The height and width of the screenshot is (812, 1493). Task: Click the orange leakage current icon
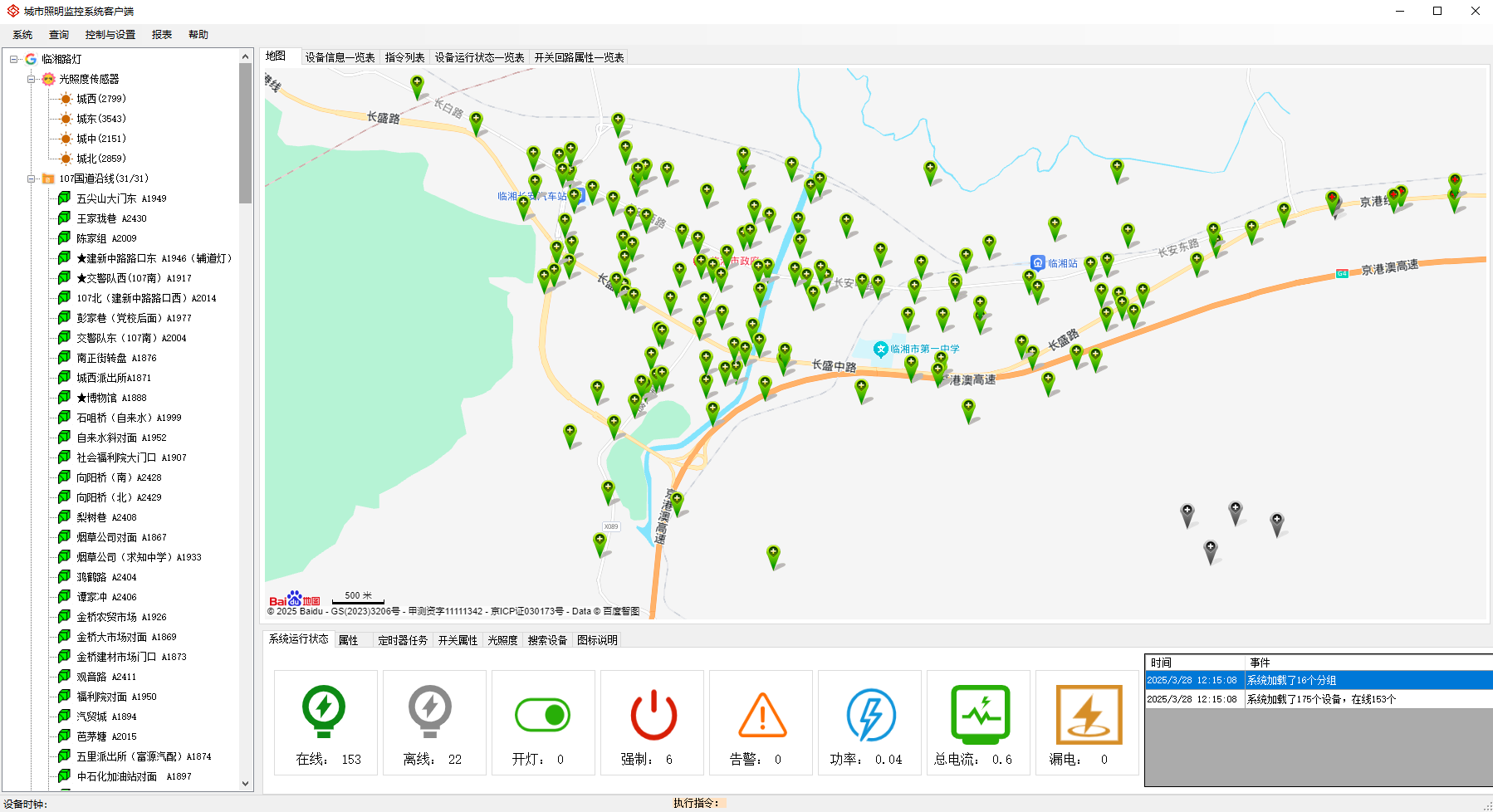click(x=1089, y=714)
